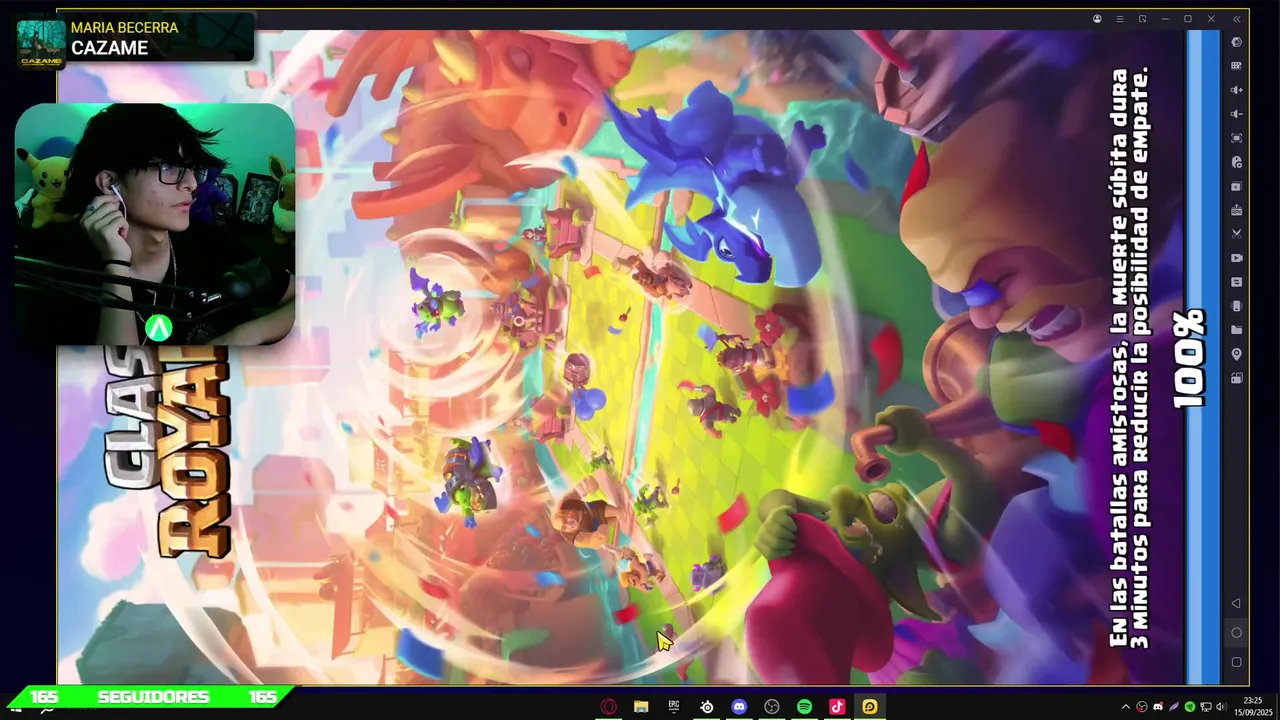
Task: Open OBS Studio from the taskbar
Action: [x=772, y=707]
